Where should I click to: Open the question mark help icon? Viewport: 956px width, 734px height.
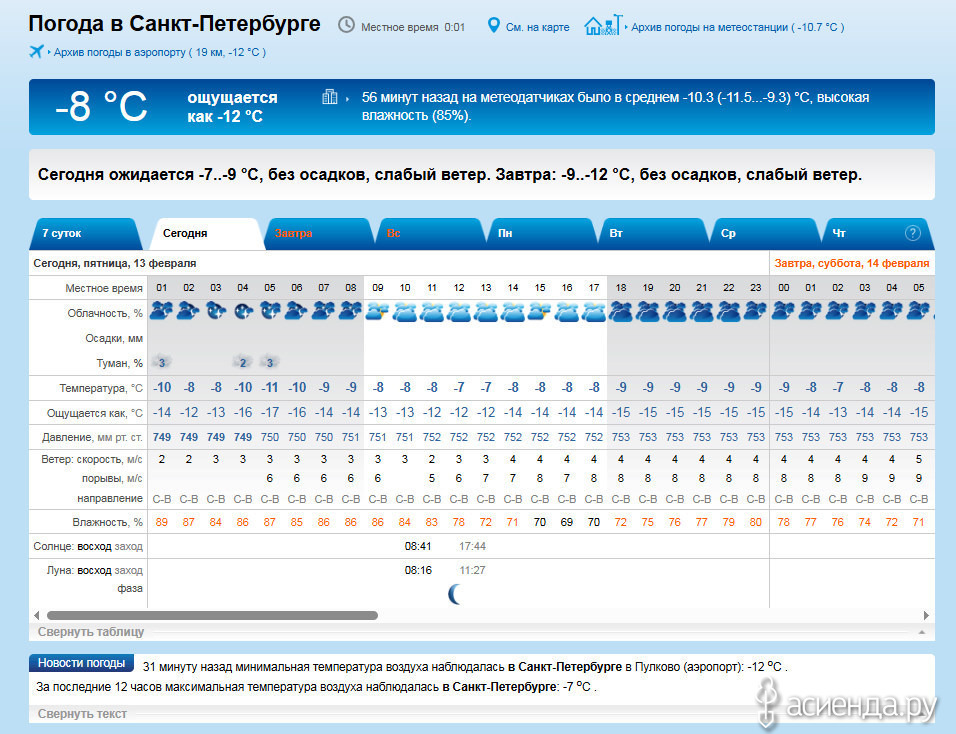(x=912, y=233)
